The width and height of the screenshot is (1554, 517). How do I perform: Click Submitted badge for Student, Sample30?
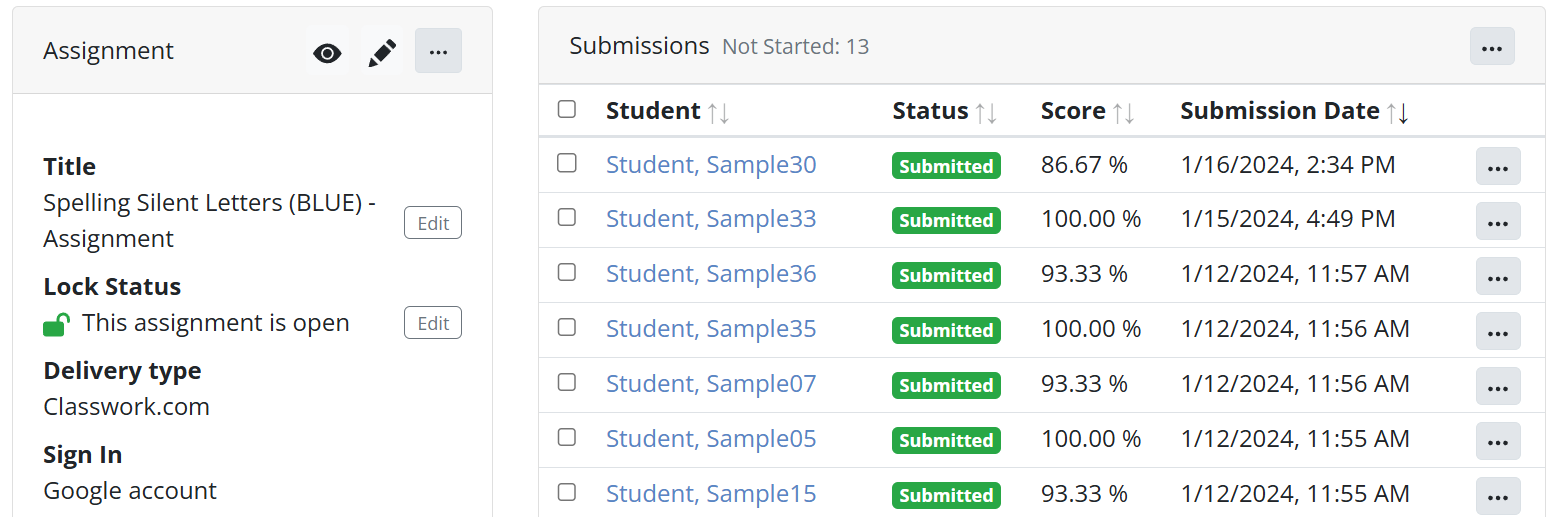[x=946, y=166]
